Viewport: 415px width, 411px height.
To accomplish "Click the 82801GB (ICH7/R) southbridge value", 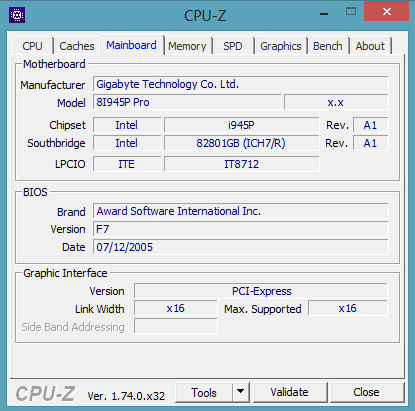I will (241, 143).
